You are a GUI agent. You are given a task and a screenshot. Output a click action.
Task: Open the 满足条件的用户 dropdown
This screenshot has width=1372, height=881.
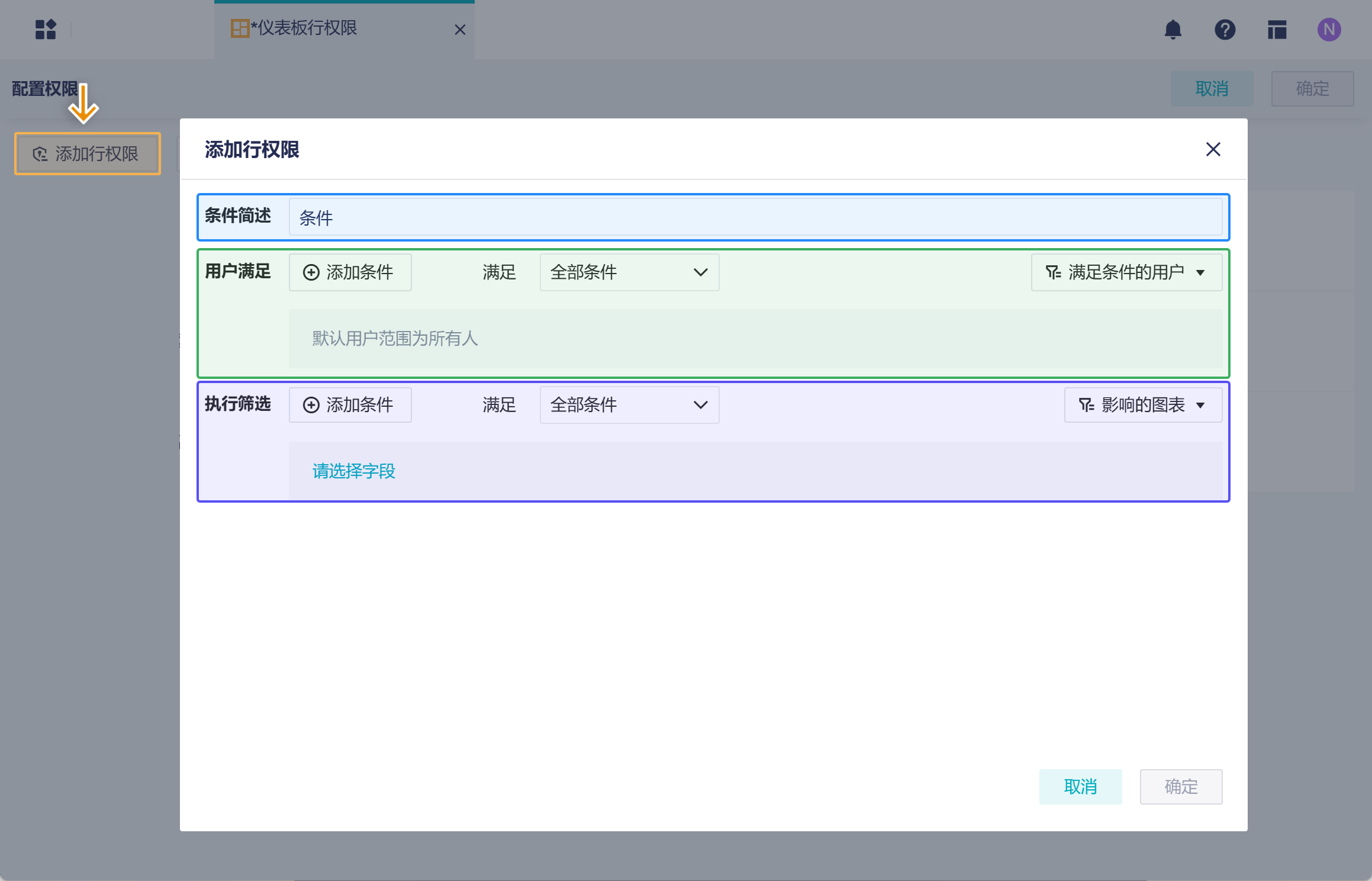point(1126,272)
